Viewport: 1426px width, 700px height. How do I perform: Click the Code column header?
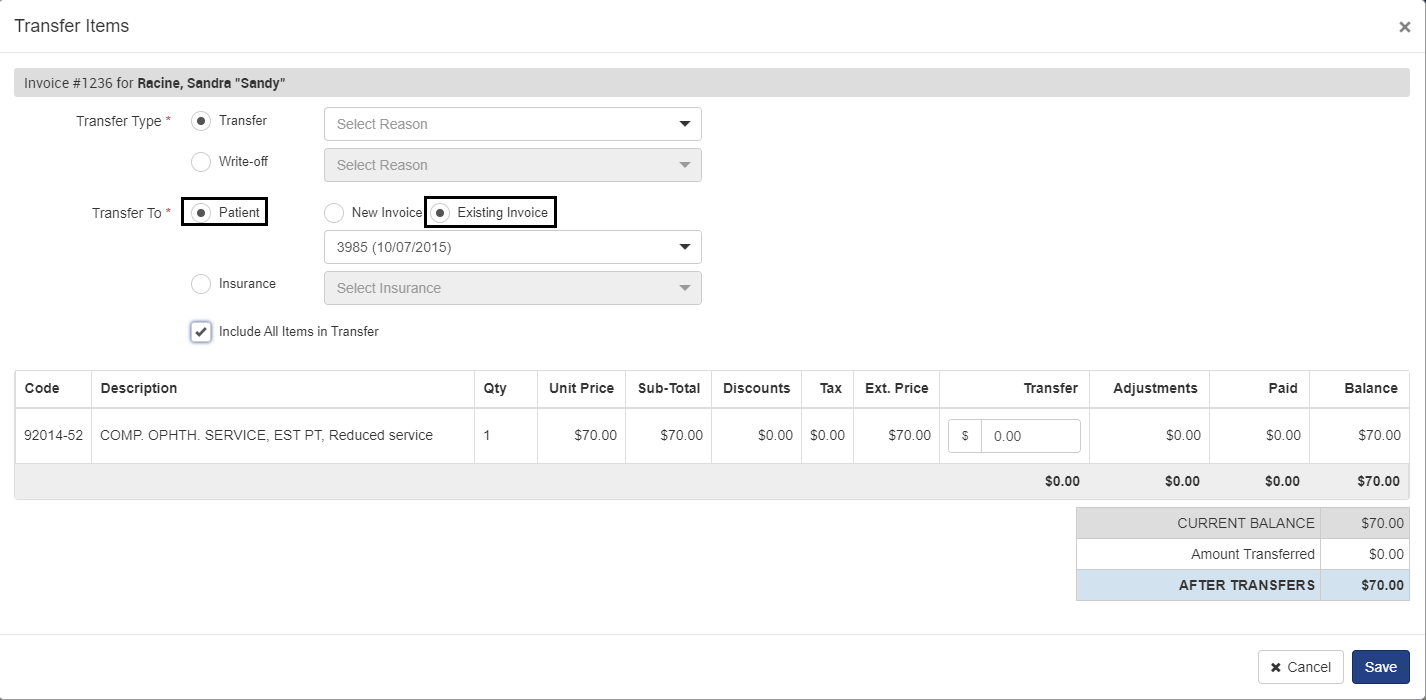pyautogui.click(x=42, y=388)
